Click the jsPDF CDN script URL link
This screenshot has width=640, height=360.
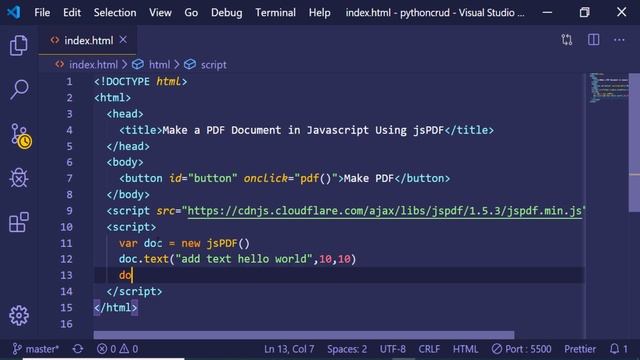pyautogui.click(x=384, y=211)
